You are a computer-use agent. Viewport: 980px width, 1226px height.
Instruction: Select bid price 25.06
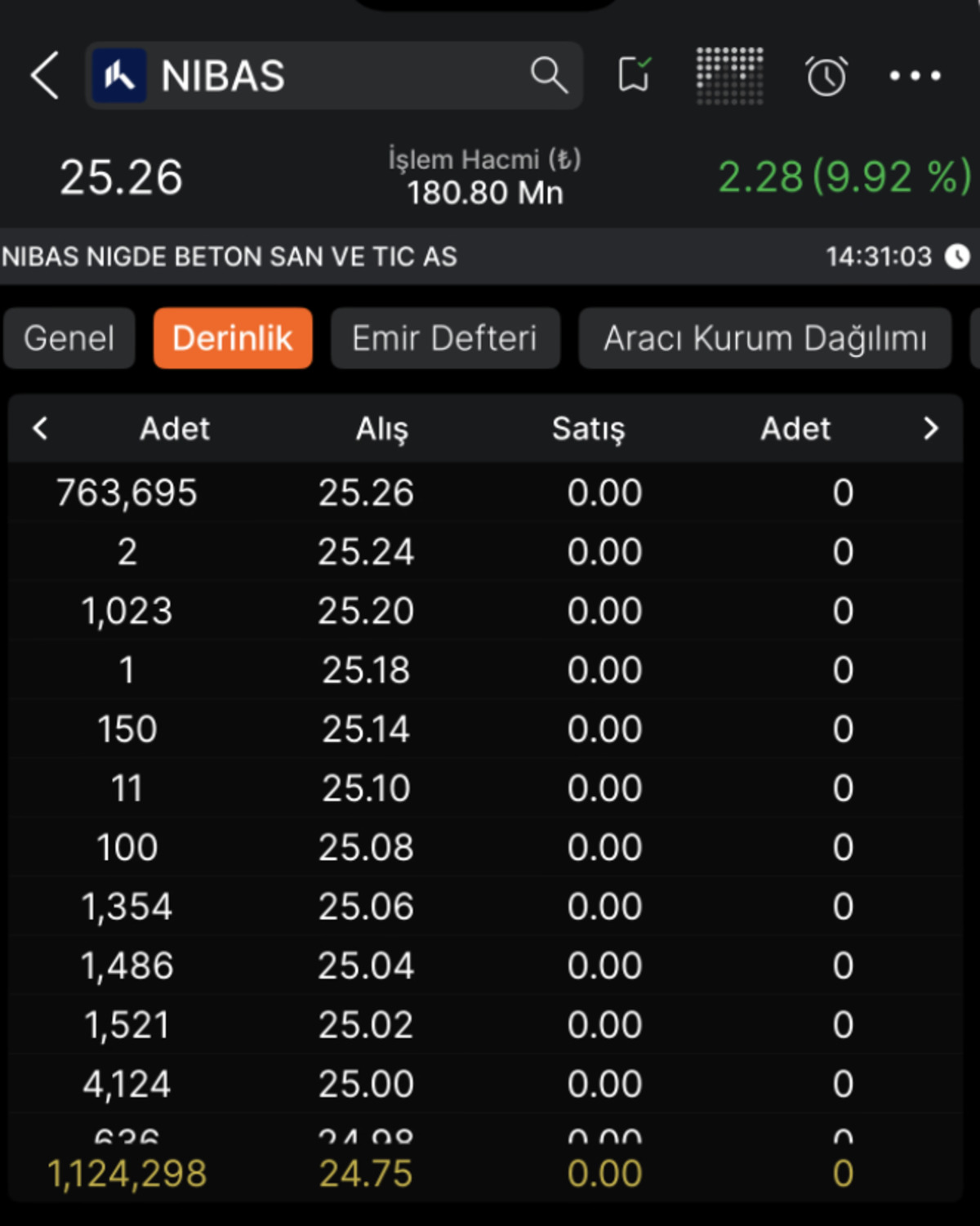click(x=366, y=907)
